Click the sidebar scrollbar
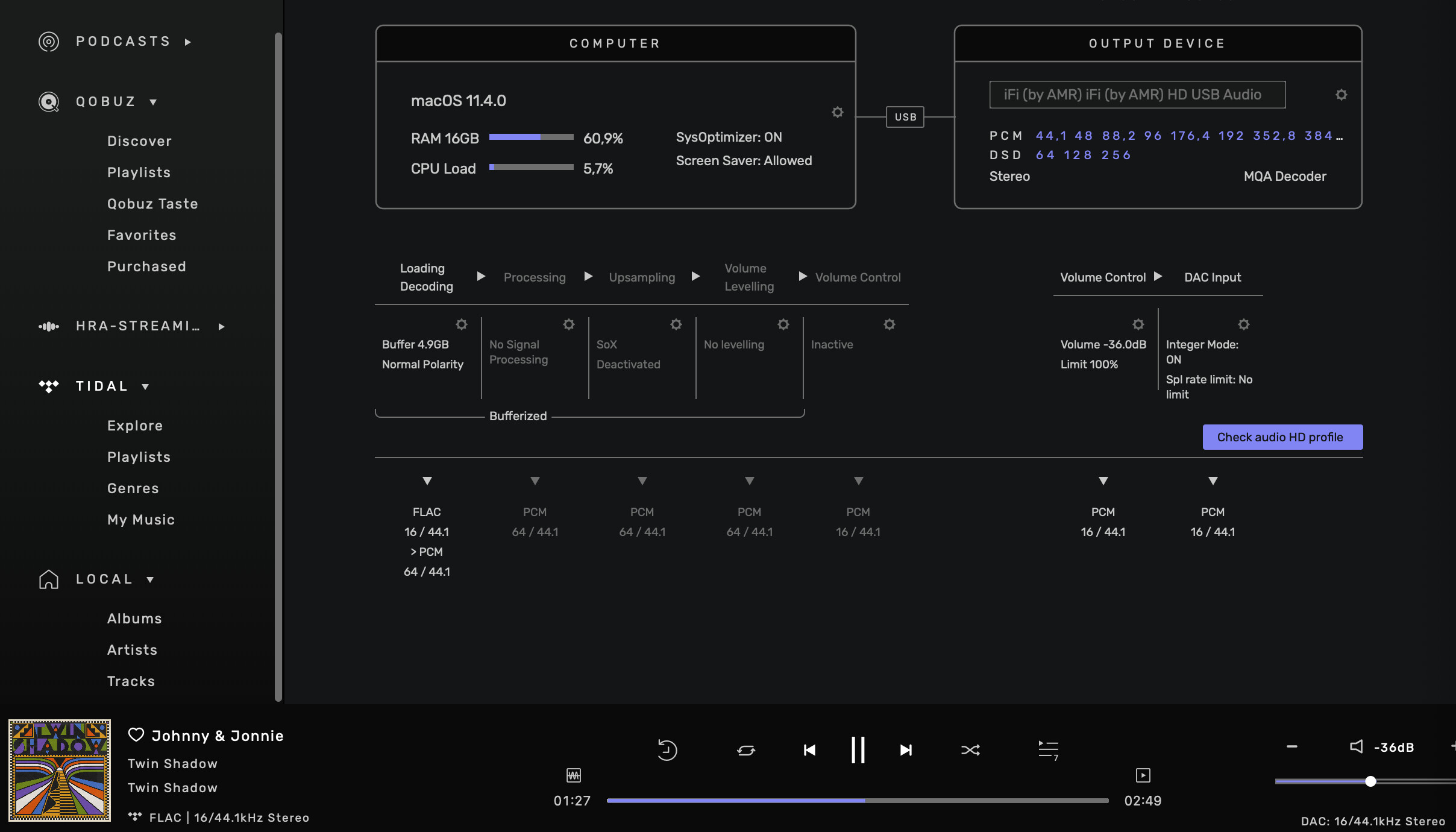 [278, 367]
